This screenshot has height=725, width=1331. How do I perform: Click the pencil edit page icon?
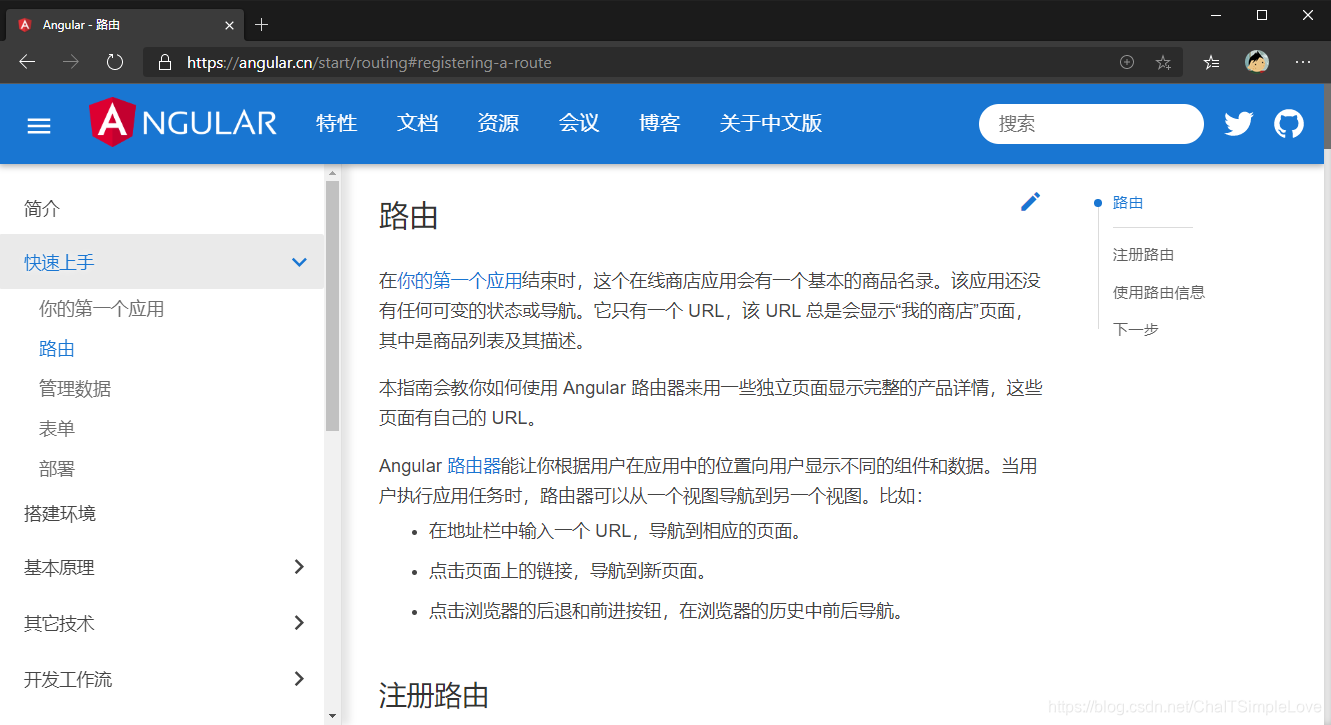pos(1030,202)
